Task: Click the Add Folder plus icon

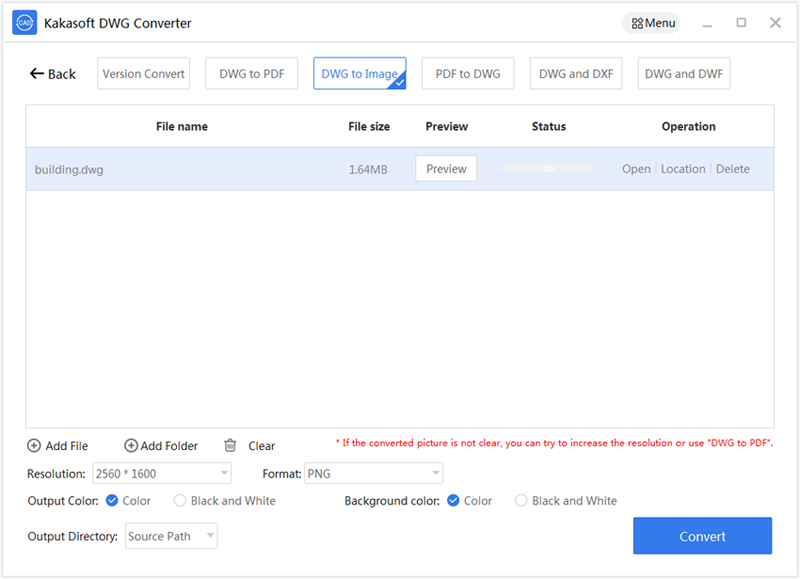Action: tap(131, 446)
